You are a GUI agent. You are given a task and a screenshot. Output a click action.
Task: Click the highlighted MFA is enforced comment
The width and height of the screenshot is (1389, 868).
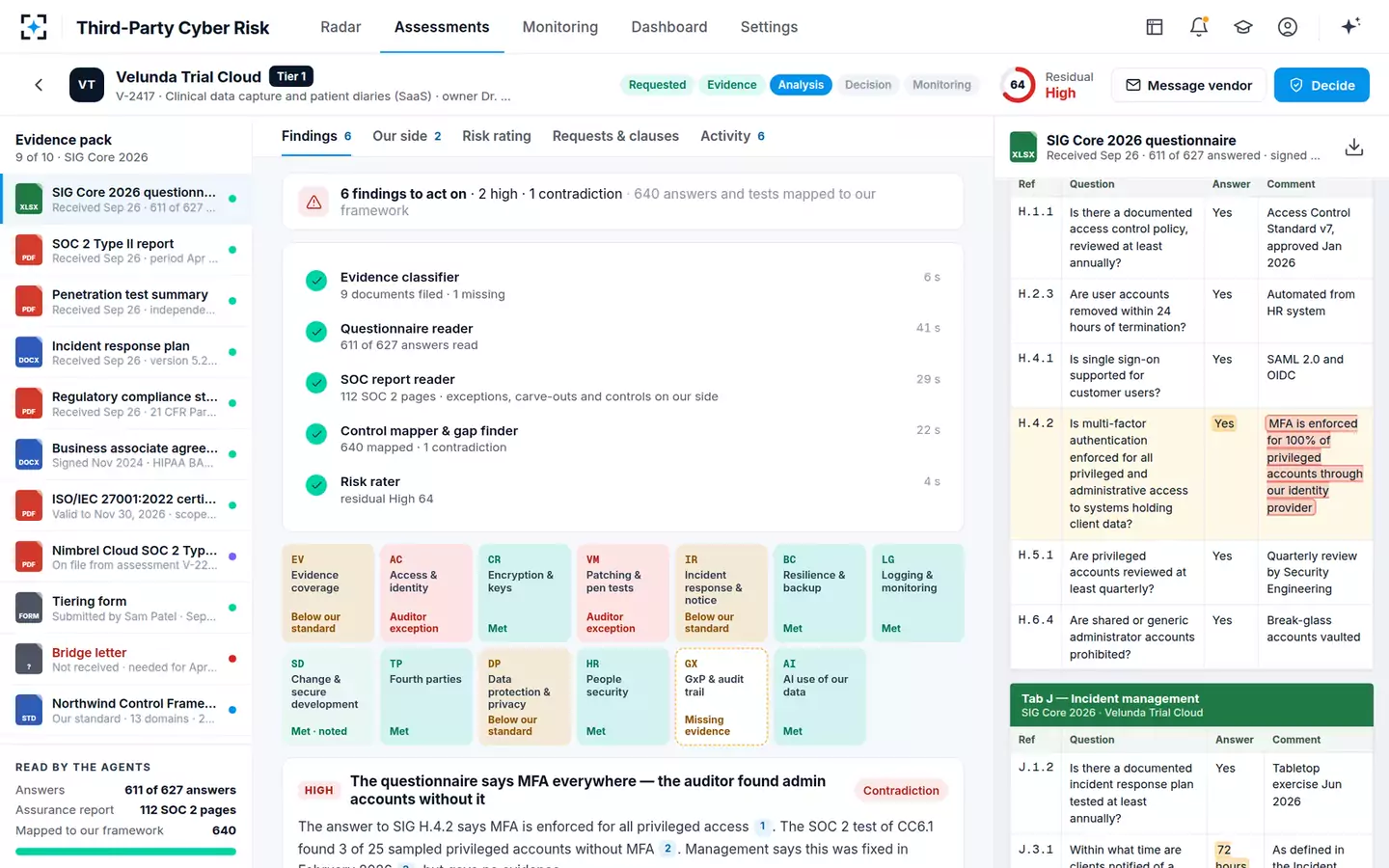[1314, 466]
